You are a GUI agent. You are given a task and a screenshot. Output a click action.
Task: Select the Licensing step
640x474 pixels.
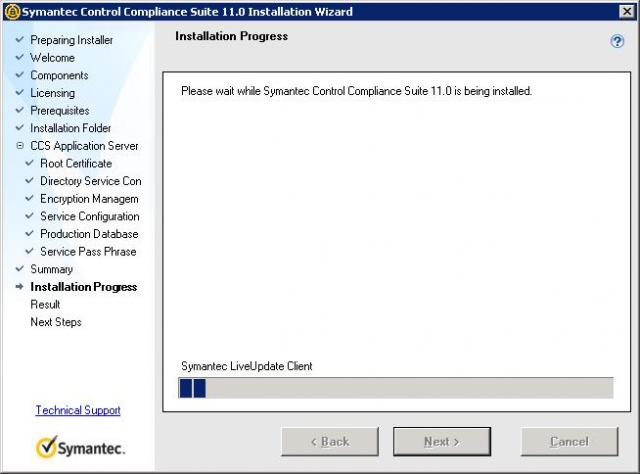tap(53, 93)
